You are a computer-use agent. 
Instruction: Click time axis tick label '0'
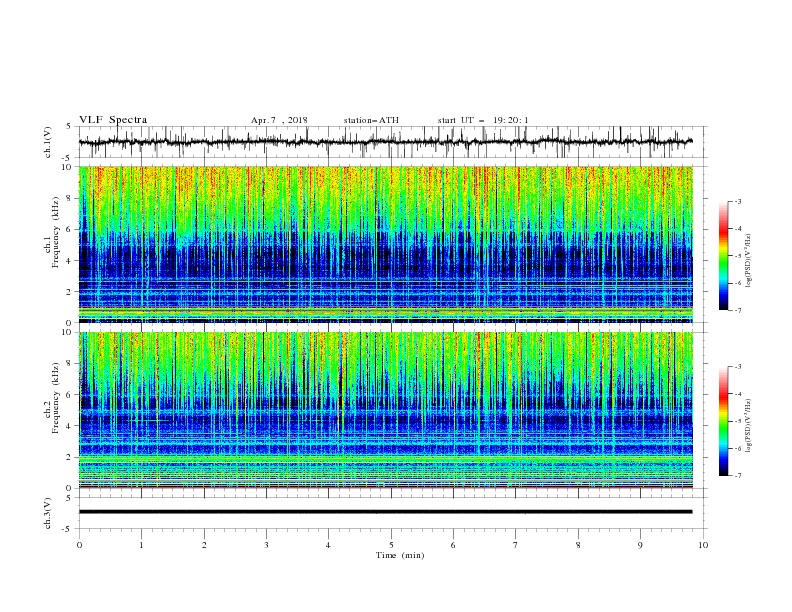tap(79, 545)
